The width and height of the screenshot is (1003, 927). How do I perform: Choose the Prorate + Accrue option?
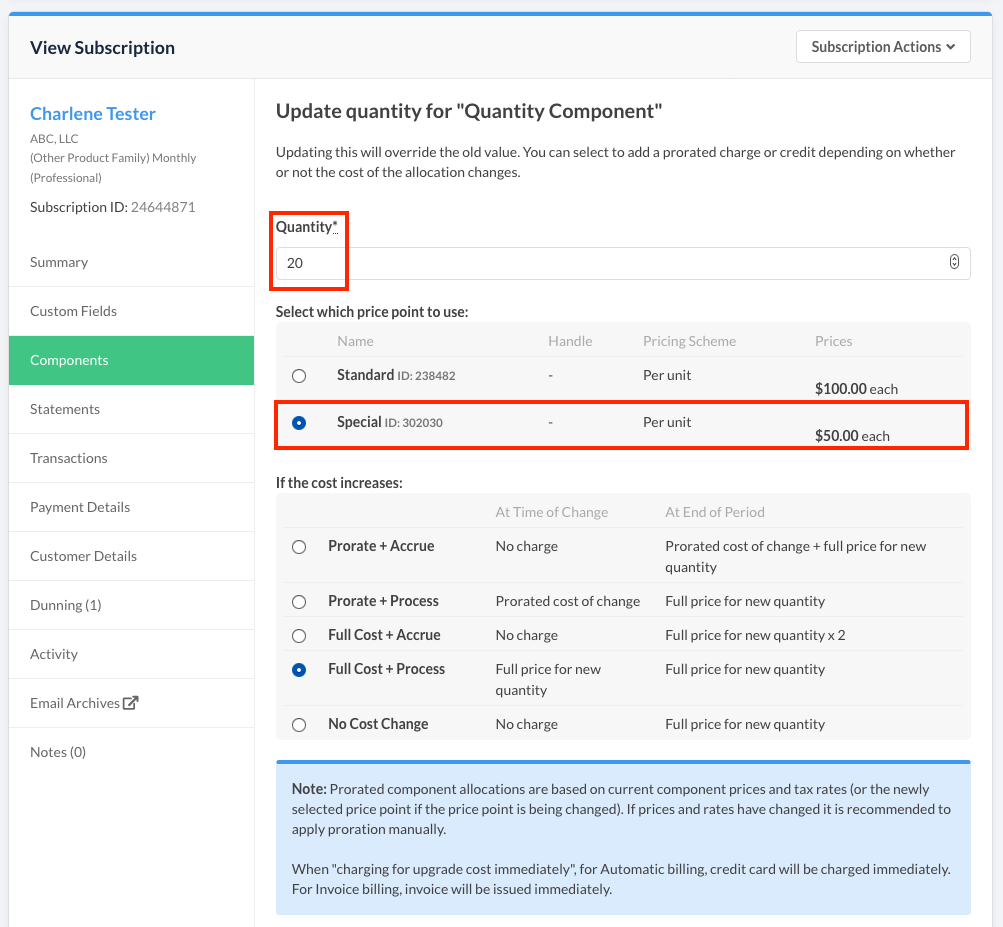[298, 547]
